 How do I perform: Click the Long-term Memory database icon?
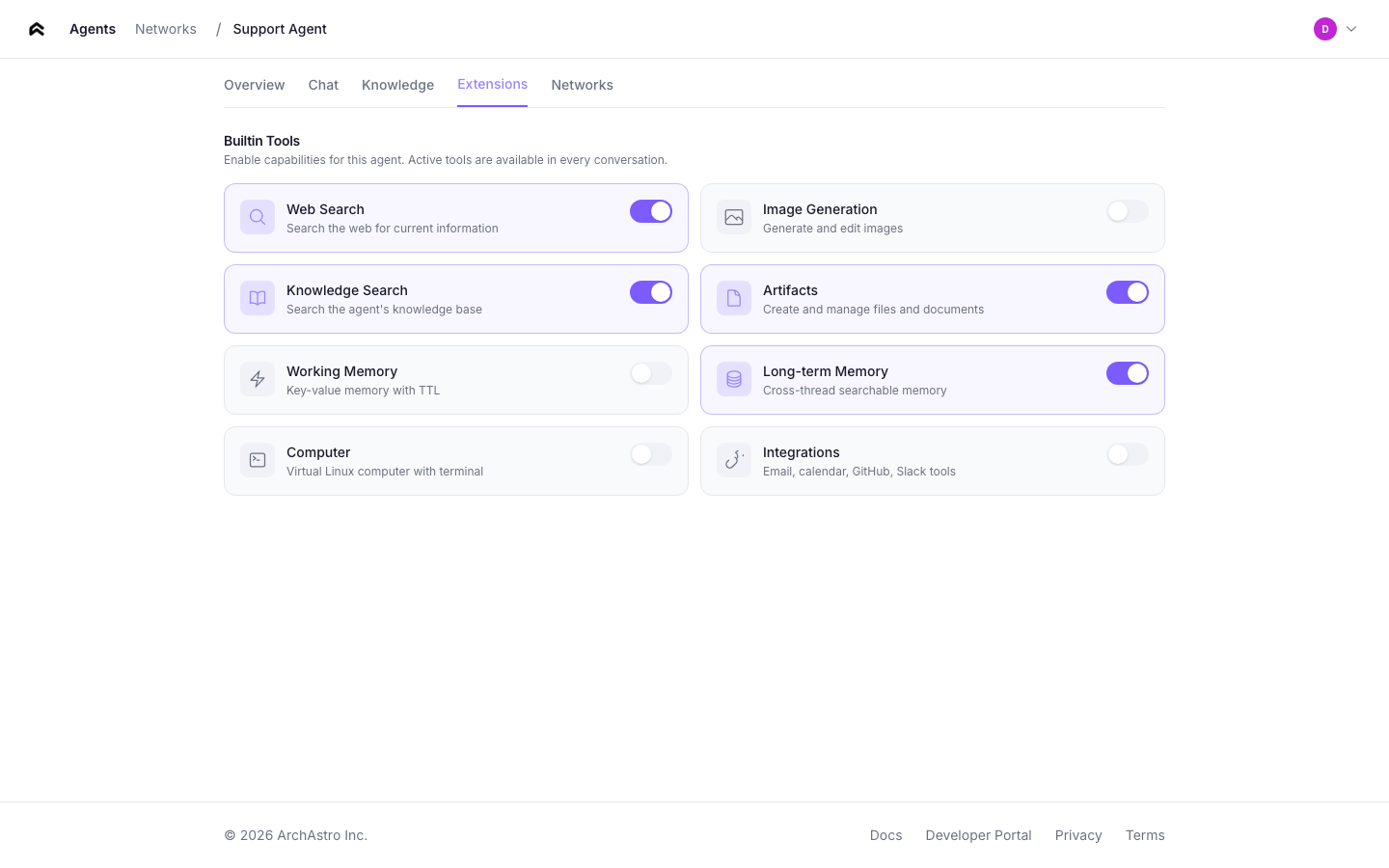coord(734,379)
